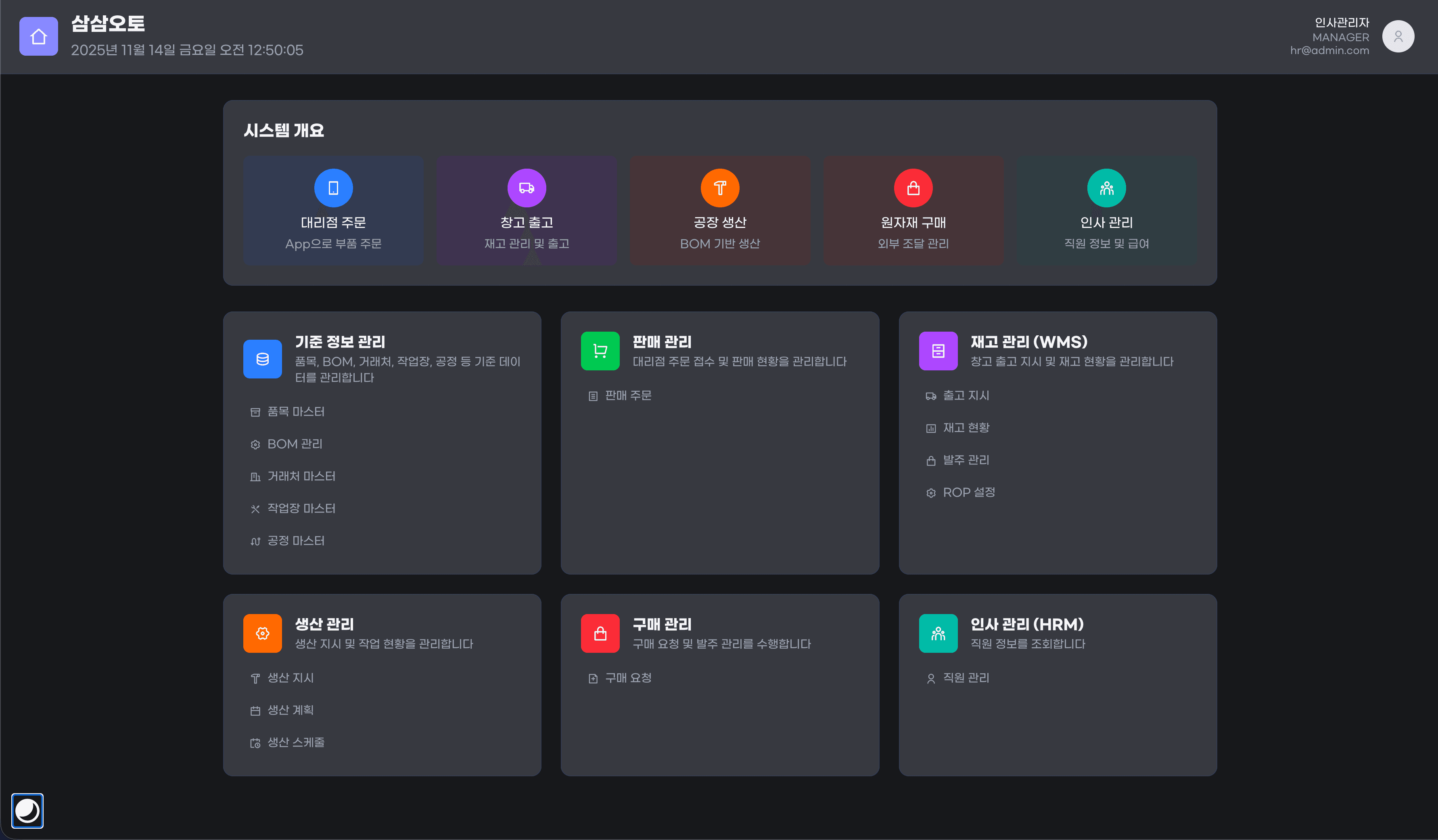The width and height of the screenshot is (1438, 840).
Task: Open BOM 관리 menu entry
Action: pyautogui.click(x=295, y=444)
